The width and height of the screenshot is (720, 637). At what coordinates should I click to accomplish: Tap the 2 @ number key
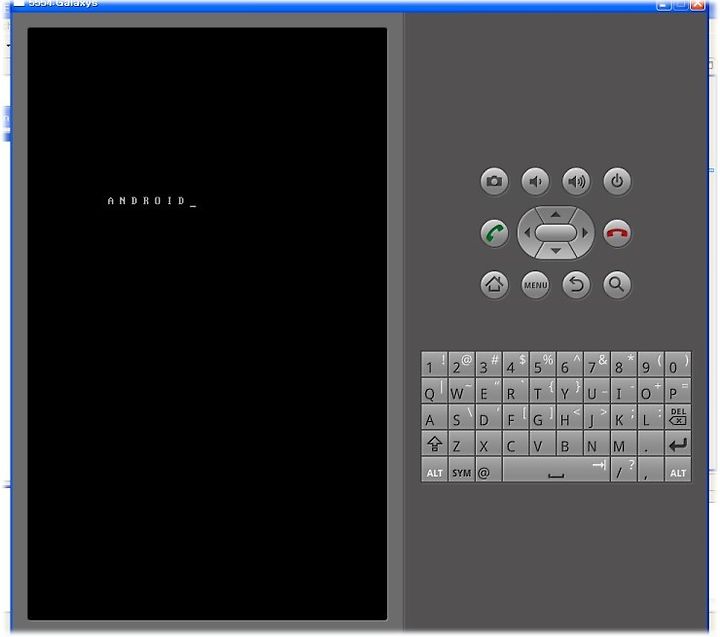coord(461,364)
